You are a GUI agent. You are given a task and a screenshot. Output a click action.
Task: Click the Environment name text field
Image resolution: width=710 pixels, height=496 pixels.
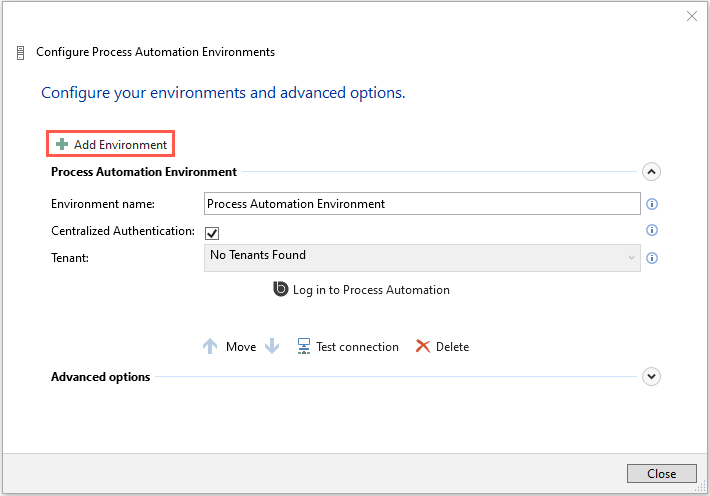421,204
